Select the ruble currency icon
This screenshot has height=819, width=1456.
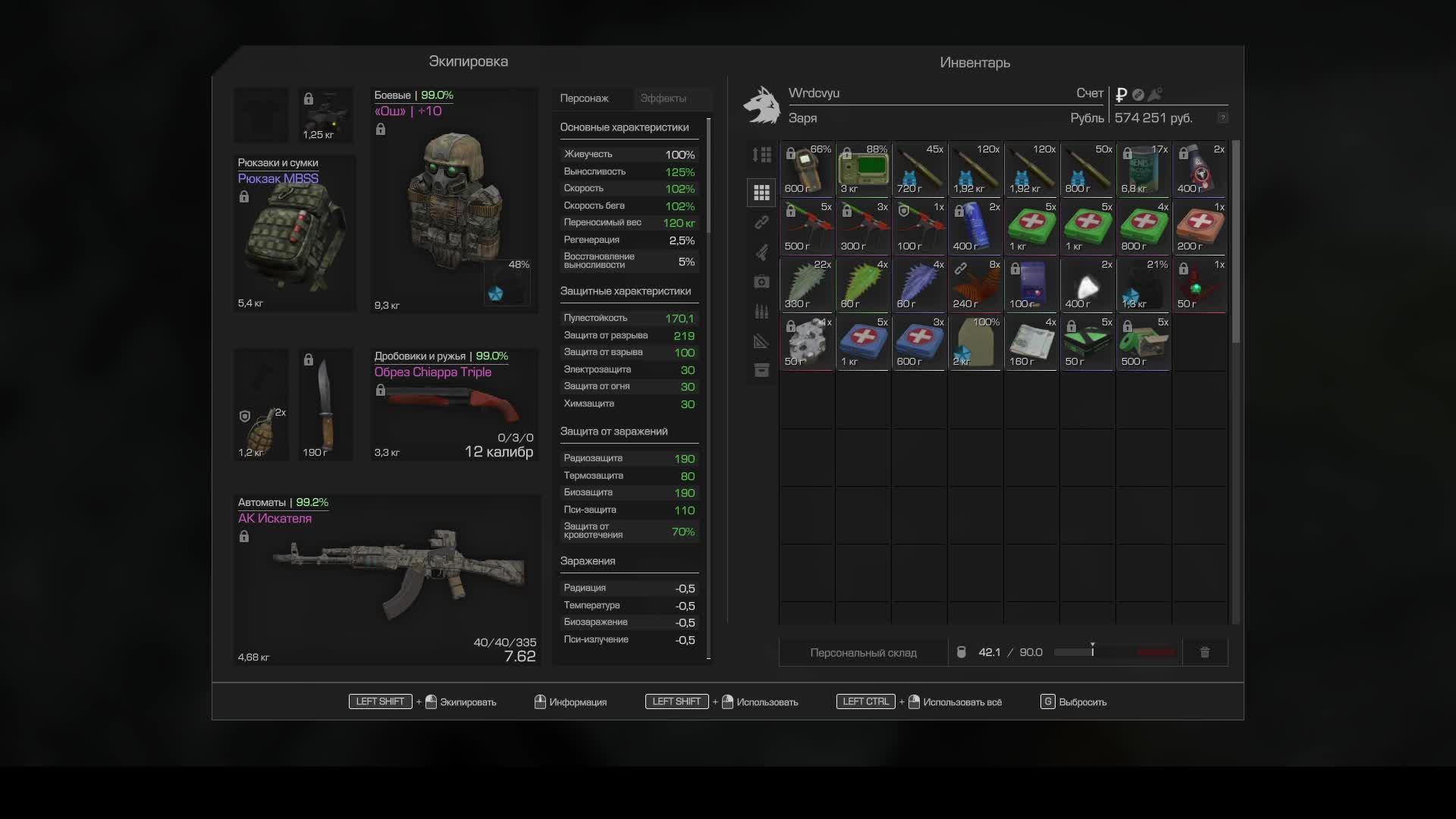[x=1121, y=95]
